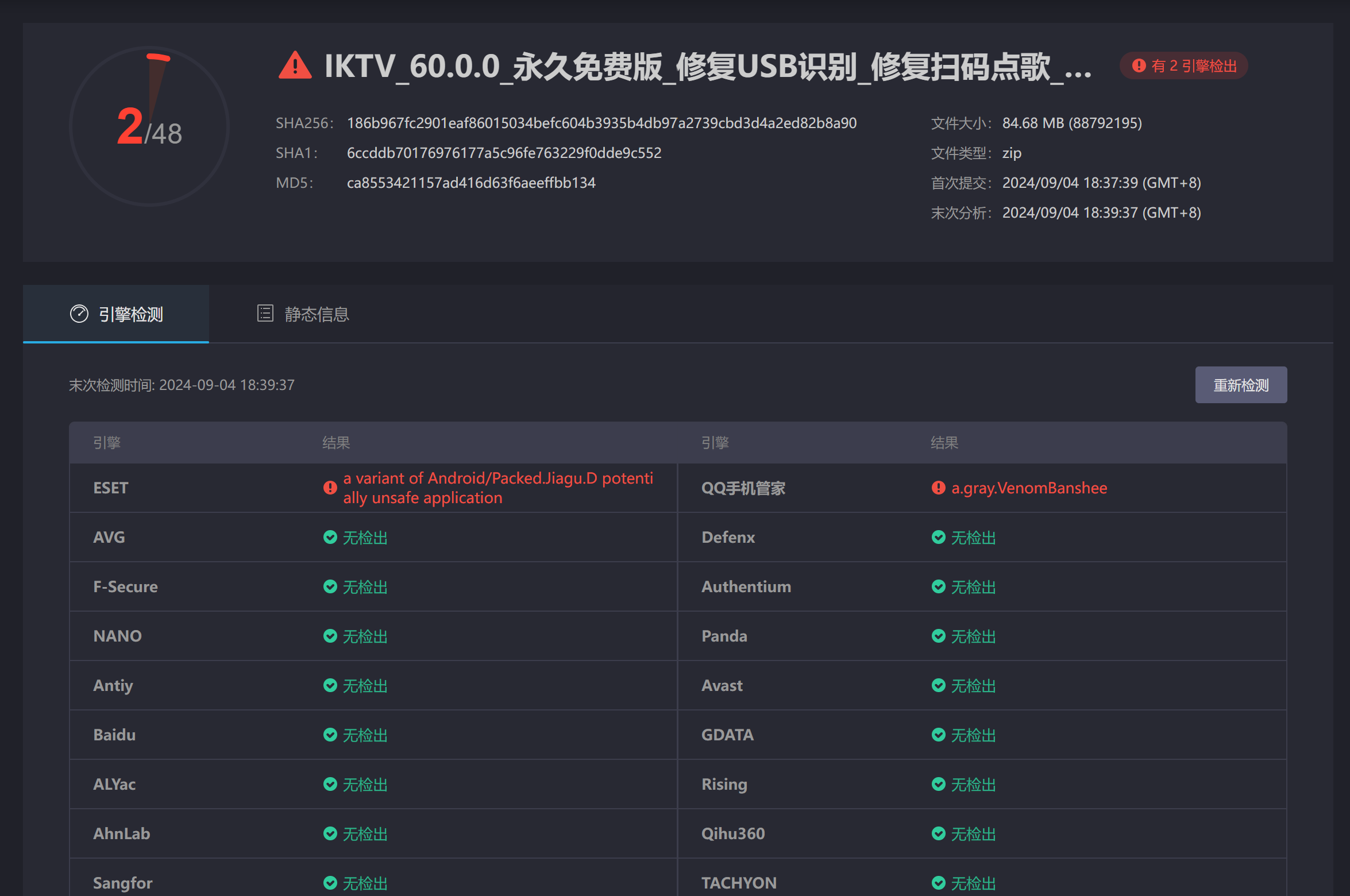The height and width of the screenshot is (896, 1350).
Task: Click the green check icon in Panda row
Action: pos(938,636)
